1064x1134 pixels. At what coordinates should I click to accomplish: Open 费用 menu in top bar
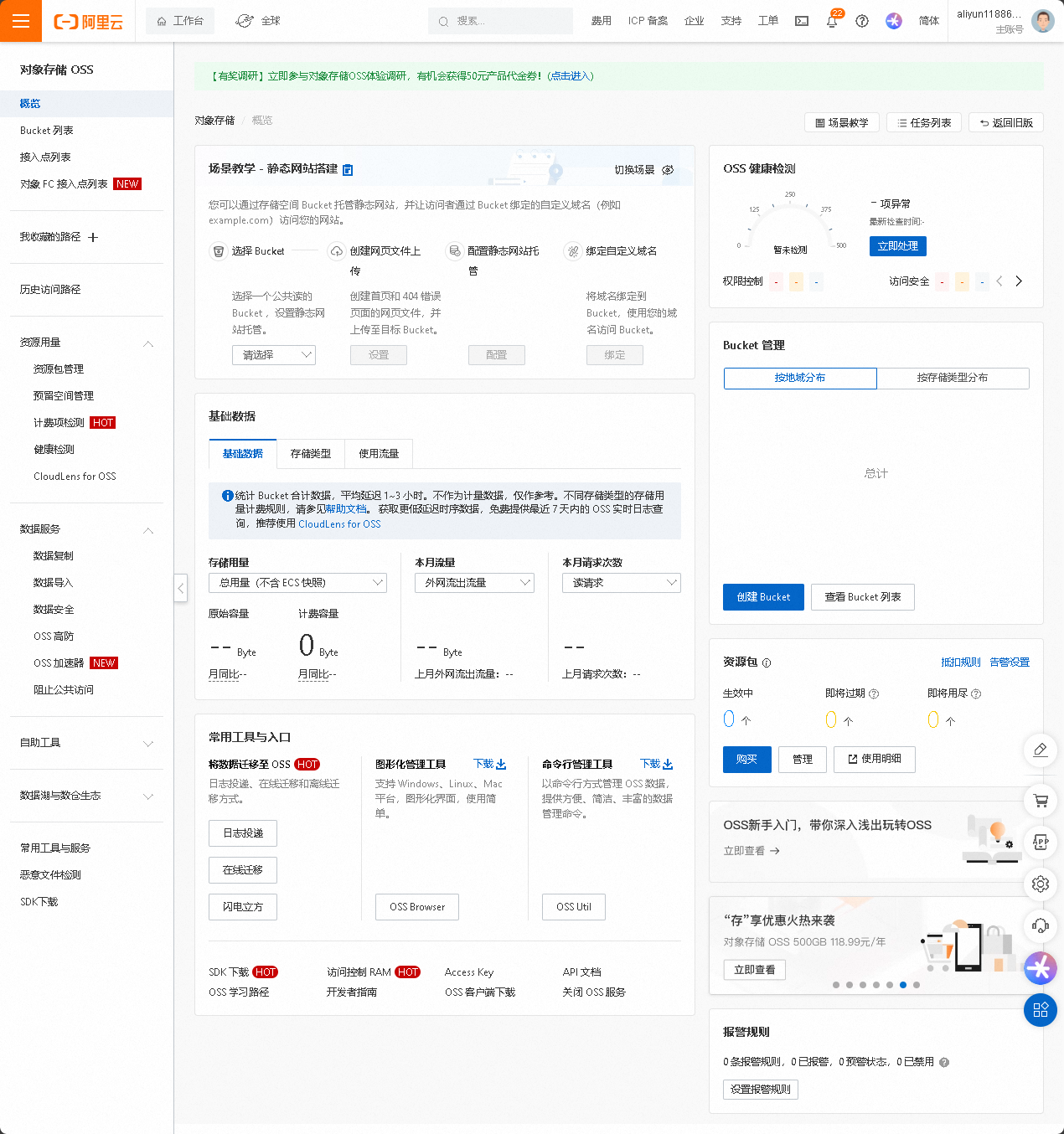[602, 21]
